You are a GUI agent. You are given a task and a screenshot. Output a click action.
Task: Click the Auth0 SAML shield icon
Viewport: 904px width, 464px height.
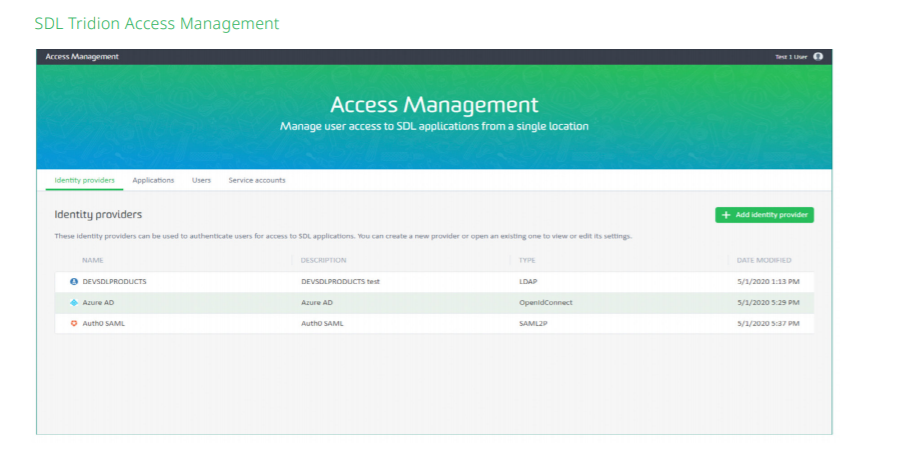point(74,323)
